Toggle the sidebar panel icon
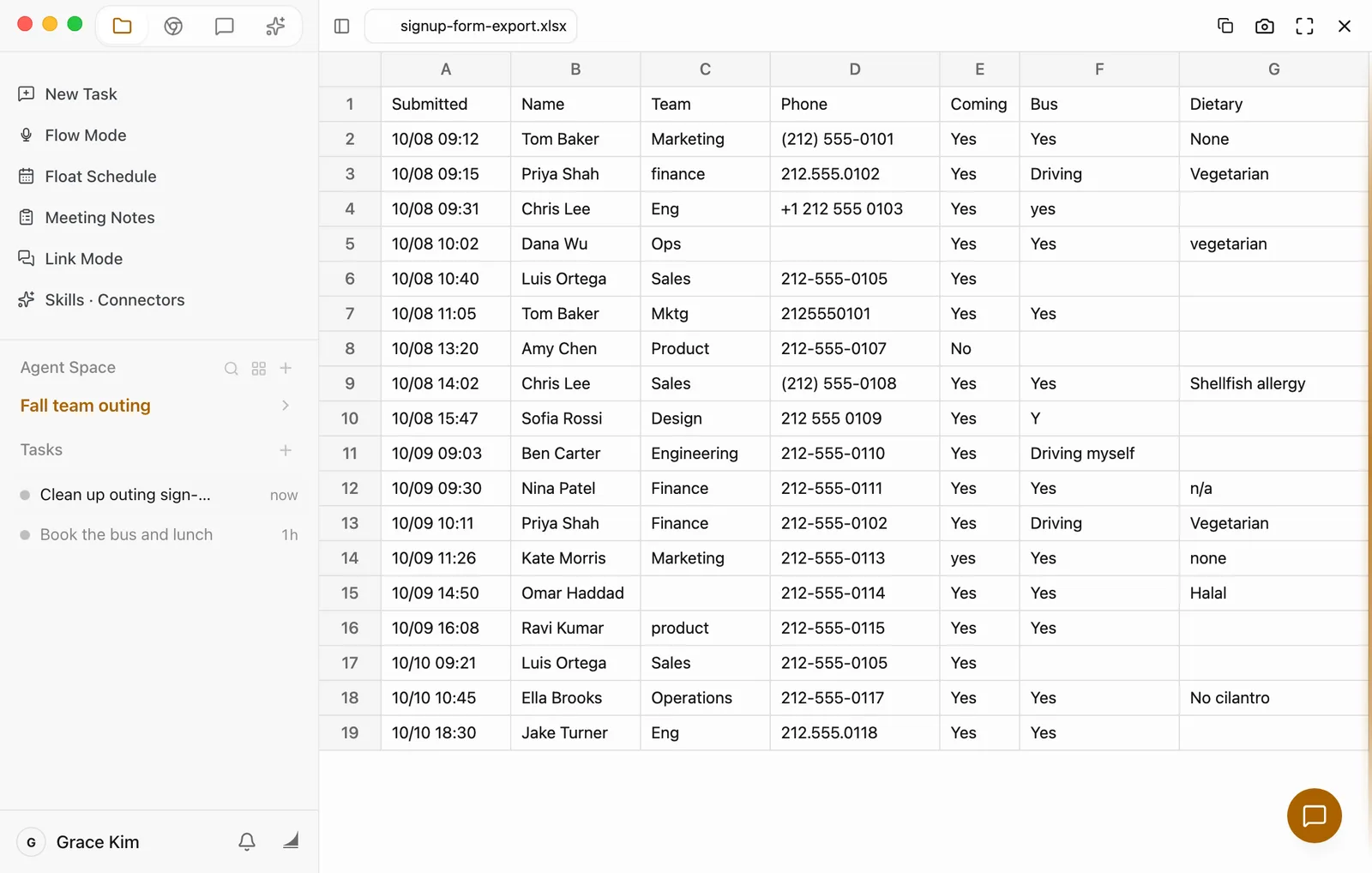 click(x=341, y=26)
